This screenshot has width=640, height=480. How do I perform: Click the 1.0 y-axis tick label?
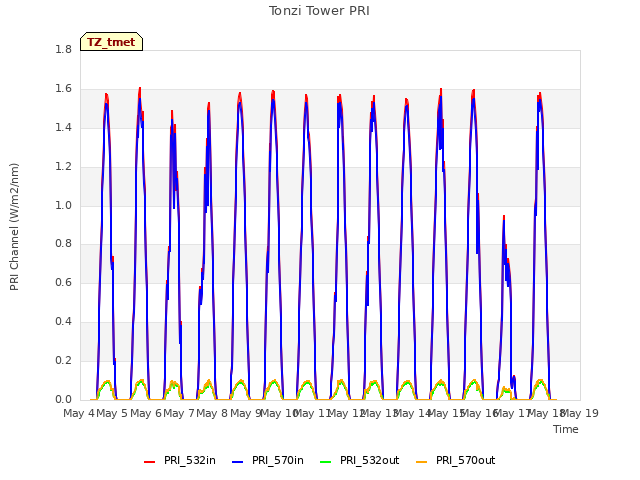[63, 205]
